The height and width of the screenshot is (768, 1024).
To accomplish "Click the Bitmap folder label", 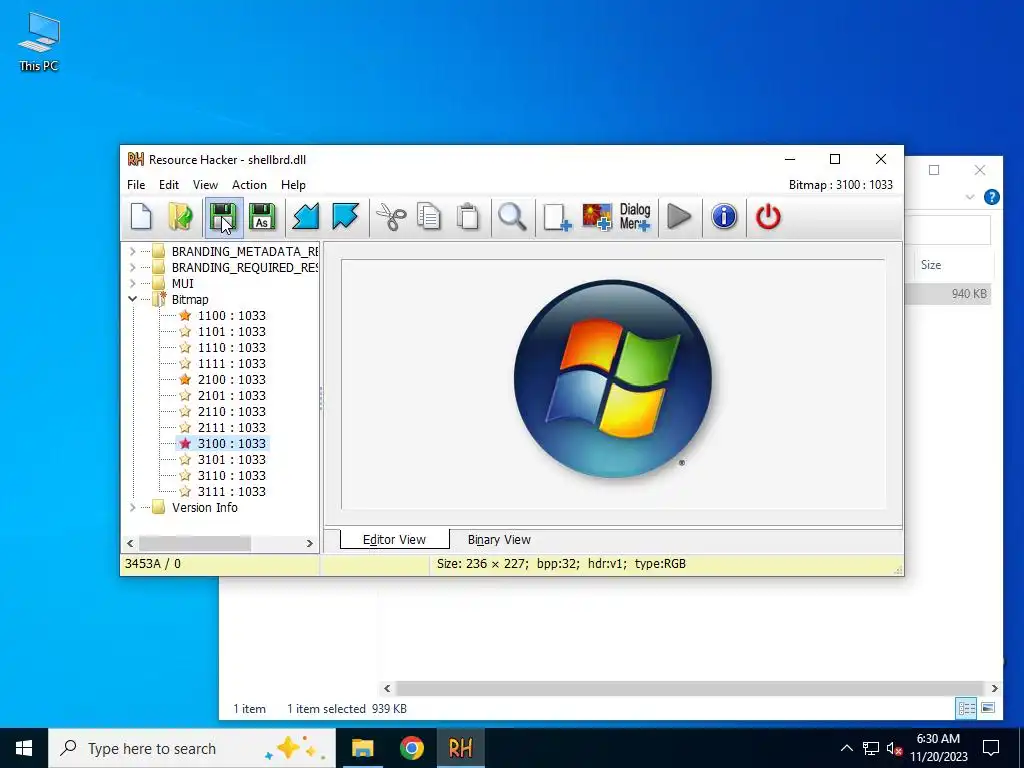I will click(x=190, y=299).
